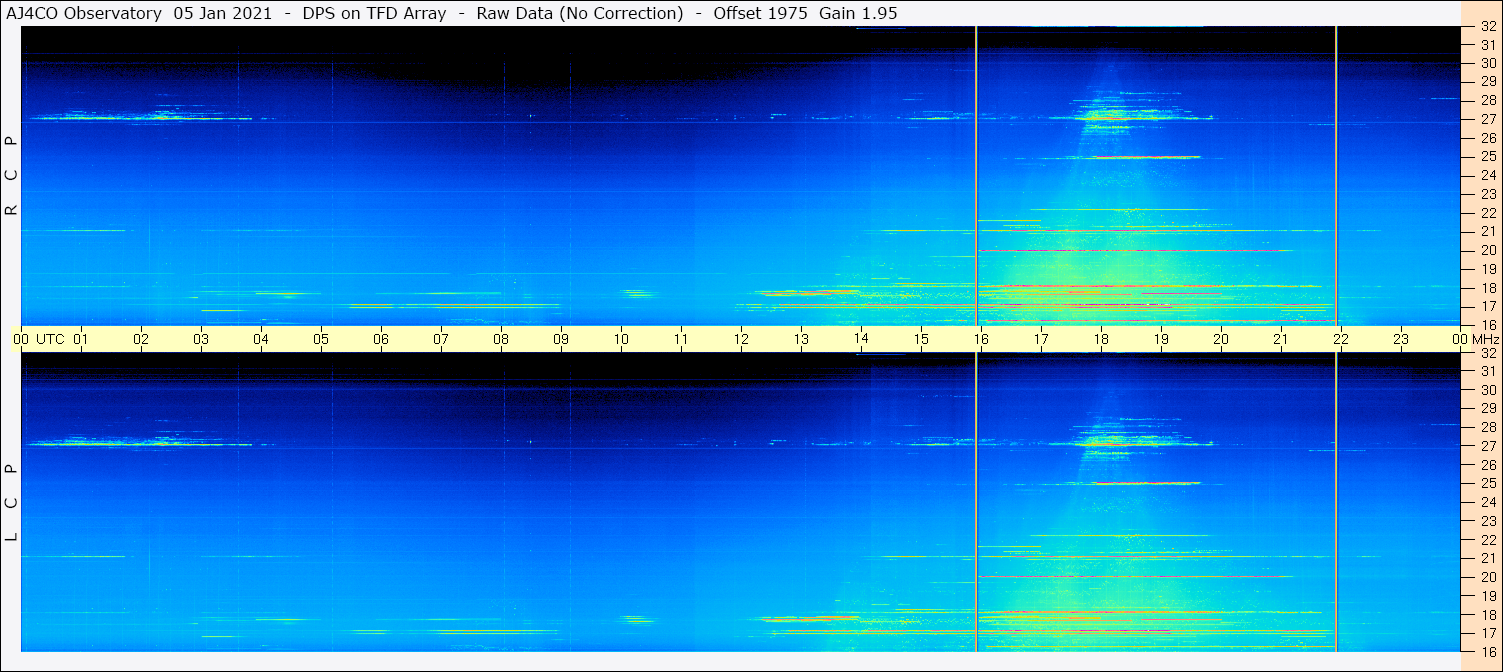Viewport: 1503px width, 672px height.
Task: Click the 'R C P' panel label
Action: click(x=12, y=176)
